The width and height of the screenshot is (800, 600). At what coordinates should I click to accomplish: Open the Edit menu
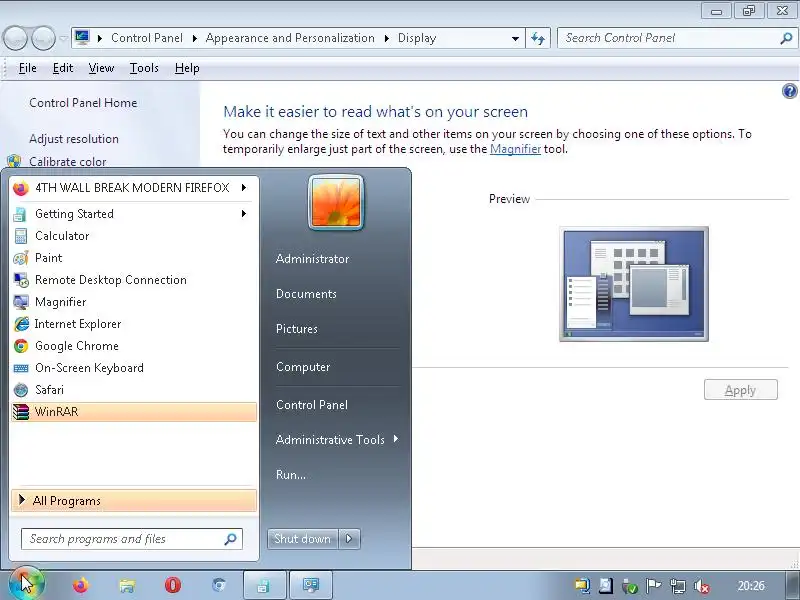pos(63,68)
